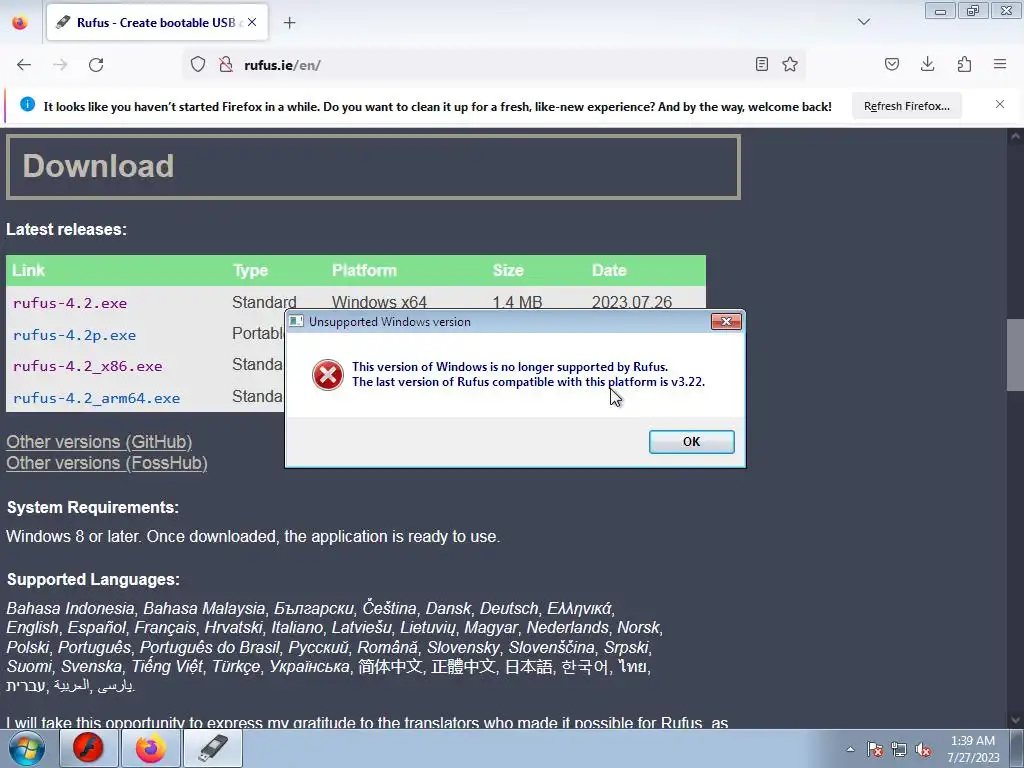Open the Flash taskbar icon
The width and height of the screenshot is (1024, 768).
pos(88,748)
